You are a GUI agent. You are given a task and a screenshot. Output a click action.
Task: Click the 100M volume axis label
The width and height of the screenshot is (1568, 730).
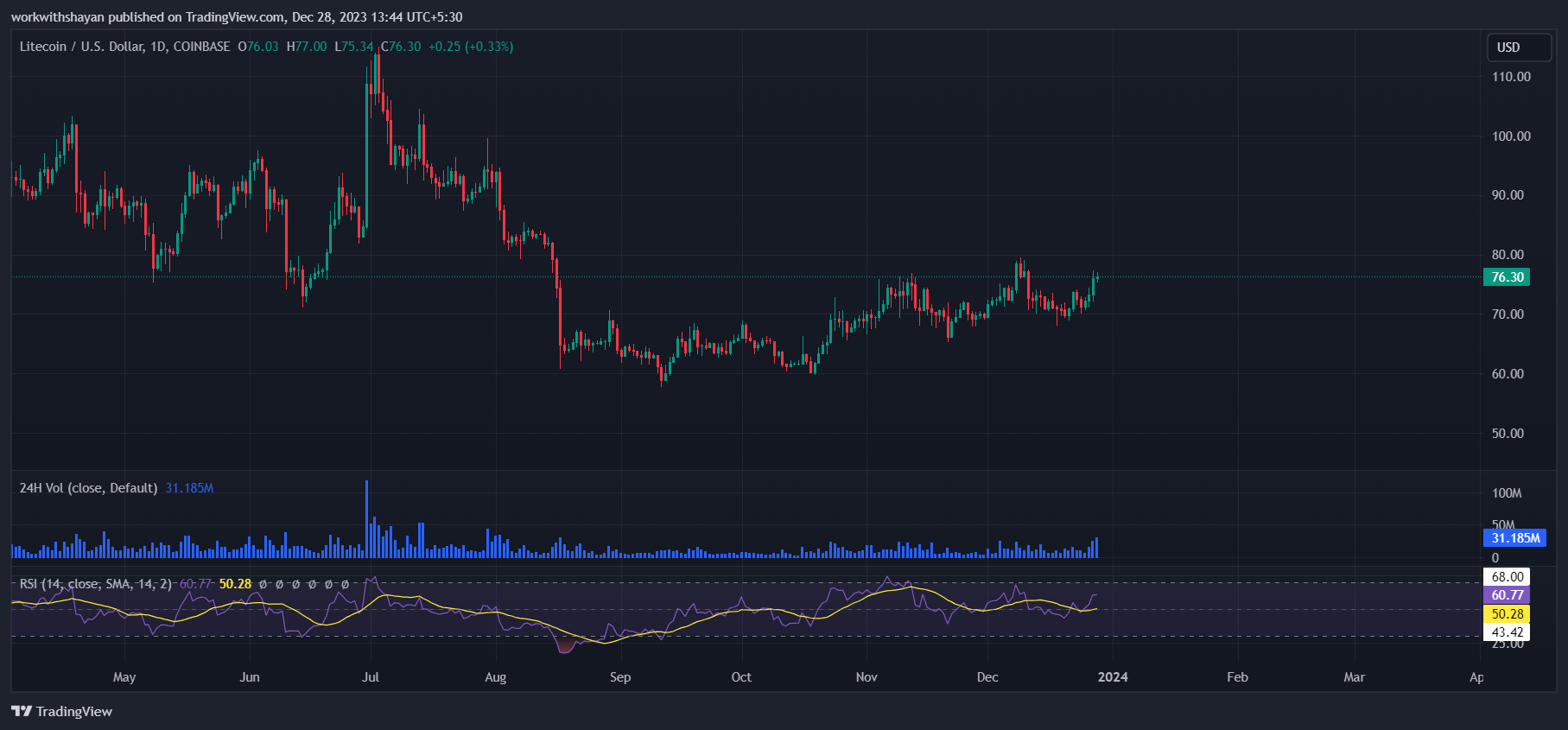click(x=1507, y=493)
